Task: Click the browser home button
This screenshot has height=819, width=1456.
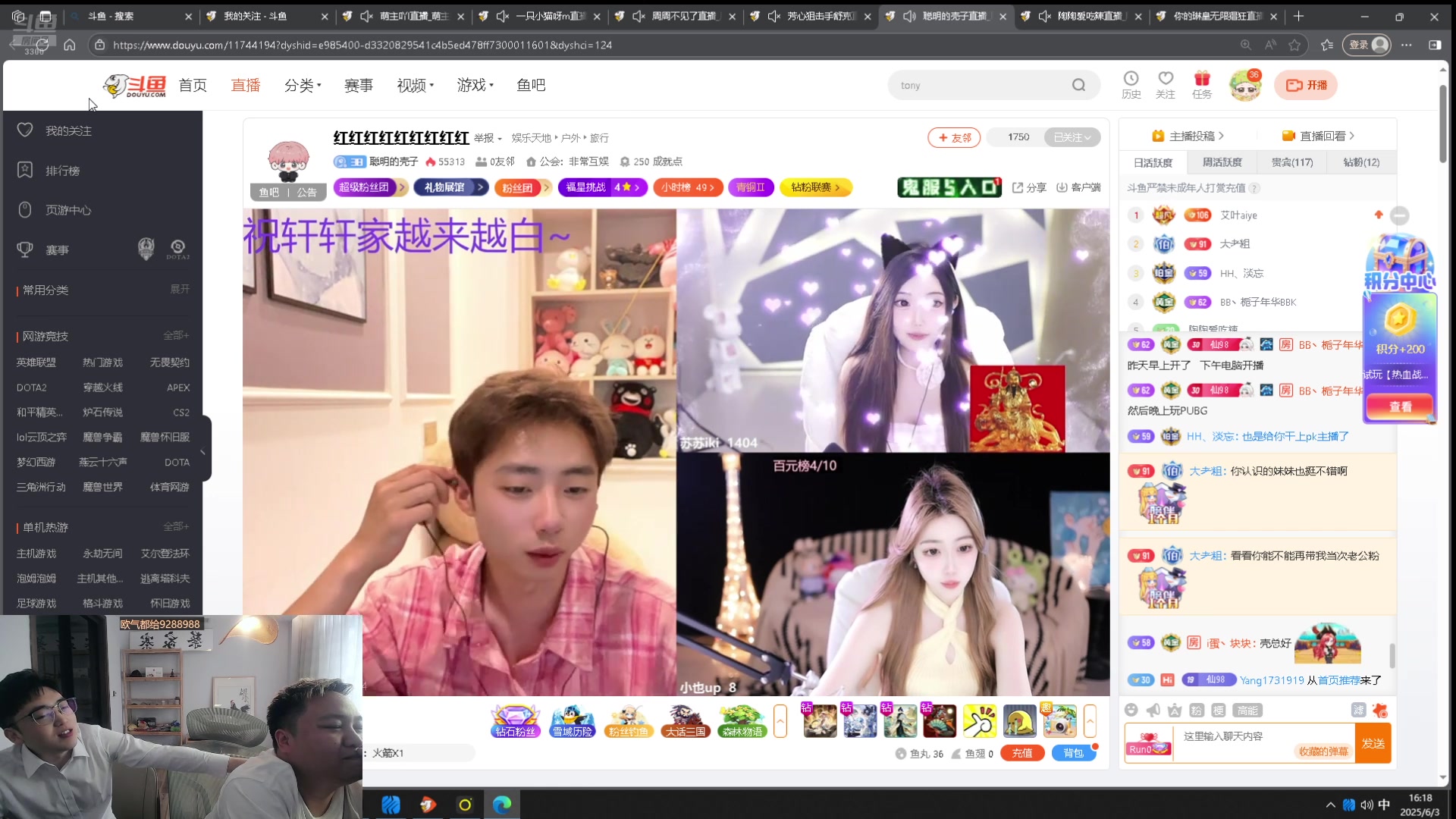Action: [70, 45]
